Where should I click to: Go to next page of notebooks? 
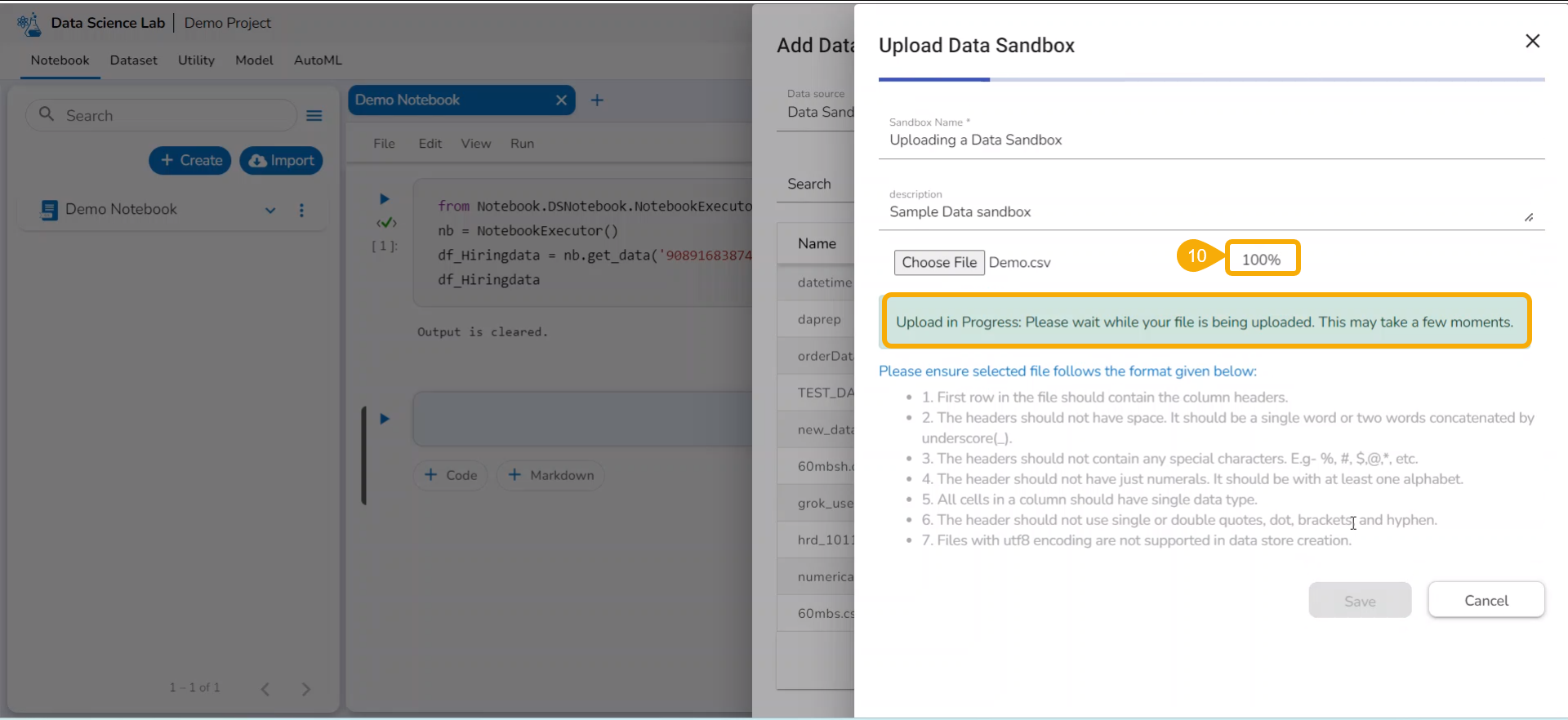tap(306, 689)
